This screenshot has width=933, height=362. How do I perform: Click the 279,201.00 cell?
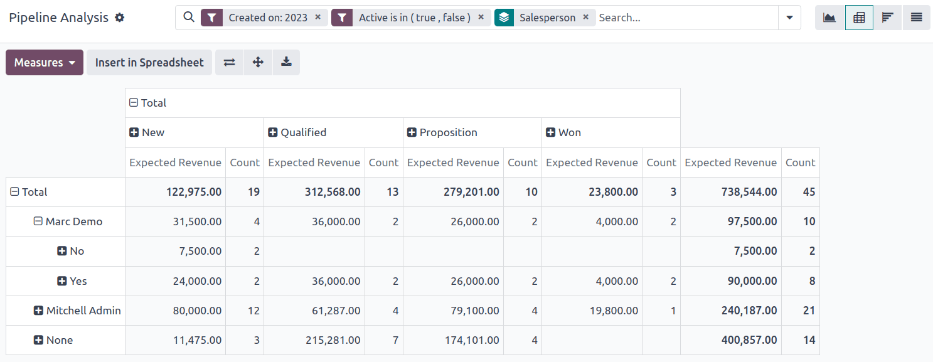point(453,192)
